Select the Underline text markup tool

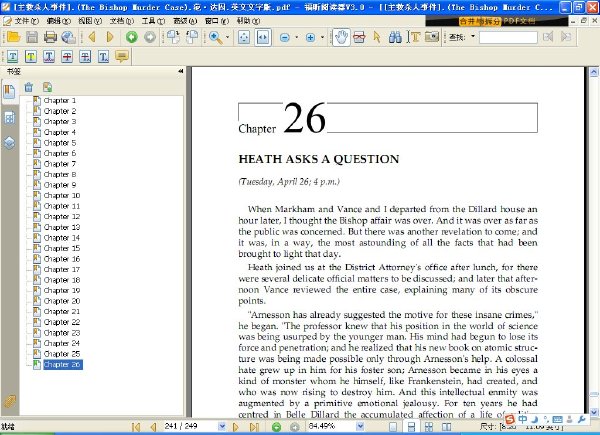click(13, 57)
